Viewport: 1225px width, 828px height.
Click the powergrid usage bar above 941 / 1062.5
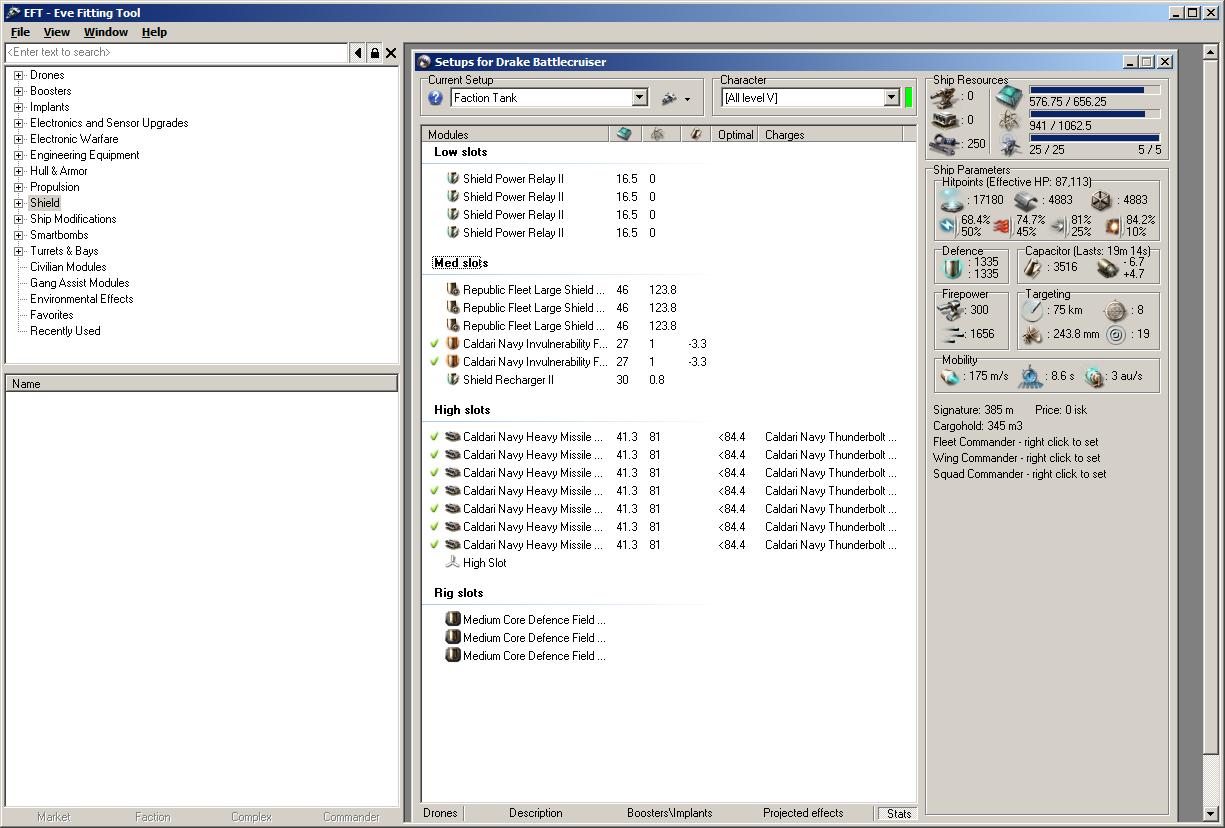click(1095, 114)
